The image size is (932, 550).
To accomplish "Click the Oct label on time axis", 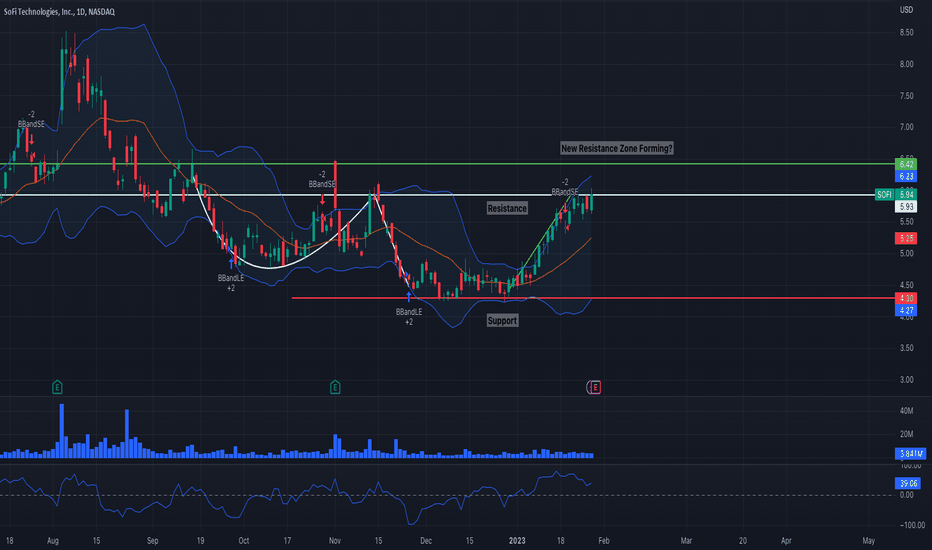I will click(x=244, y=540).
